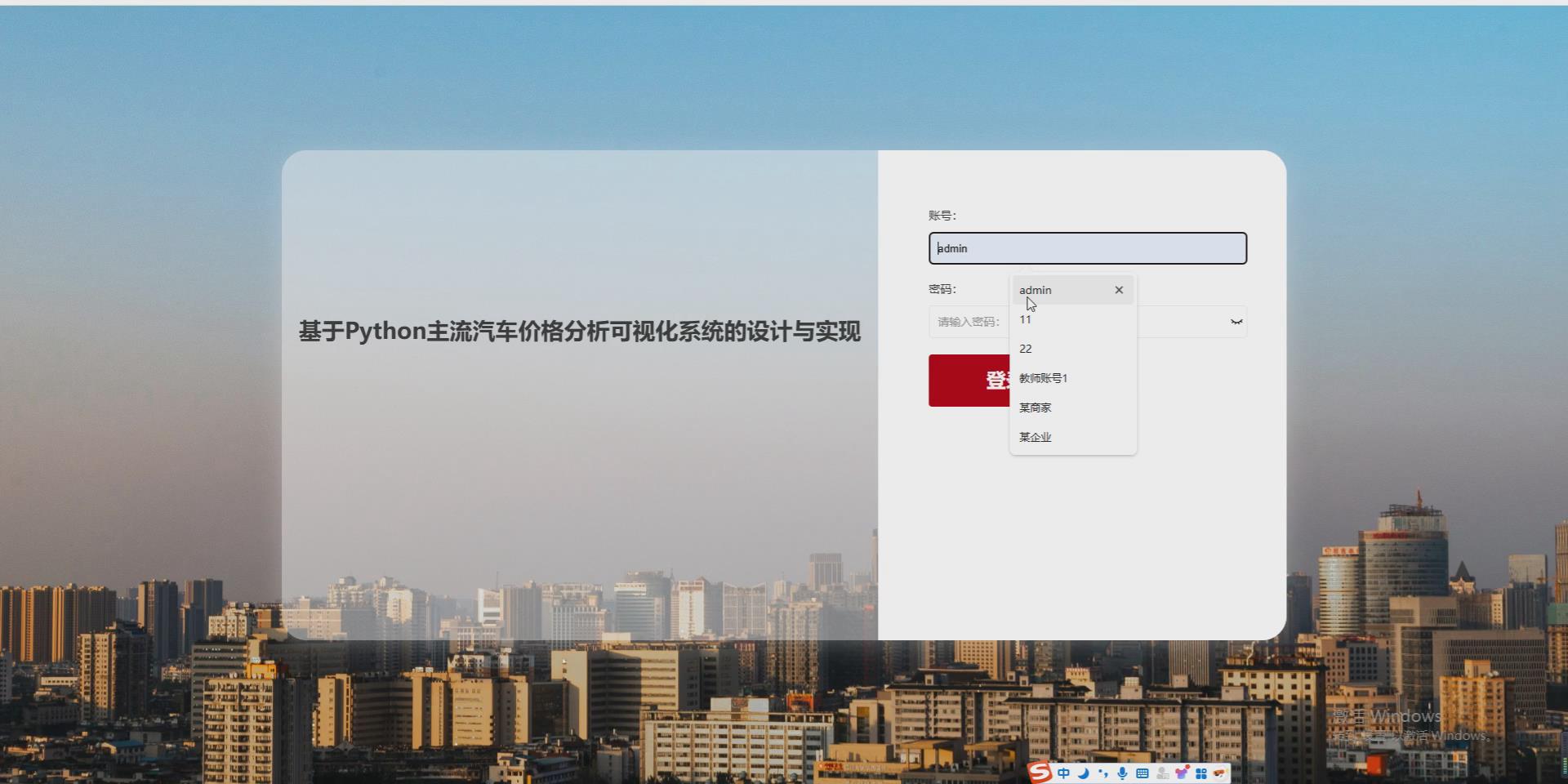Select 某企业 from the account suggestions

click(x=1035, y=437)
